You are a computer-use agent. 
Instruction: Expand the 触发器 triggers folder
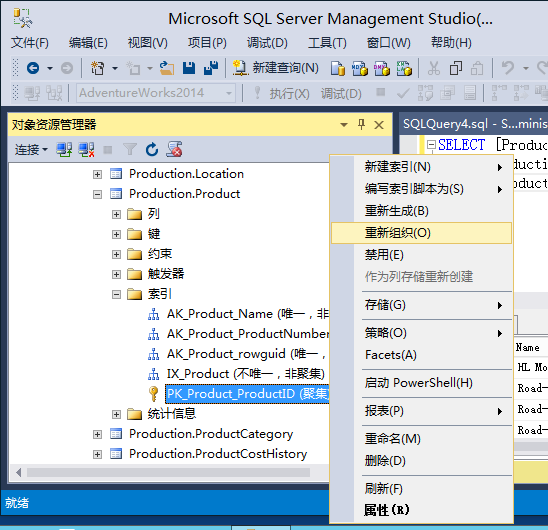pyautogui.click(x=116, y=274)
